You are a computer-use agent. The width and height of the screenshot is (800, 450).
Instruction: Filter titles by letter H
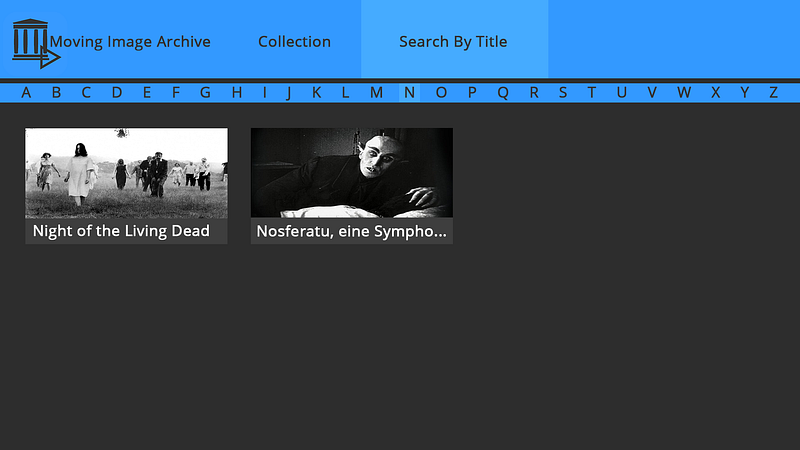(x=237, y=92)
